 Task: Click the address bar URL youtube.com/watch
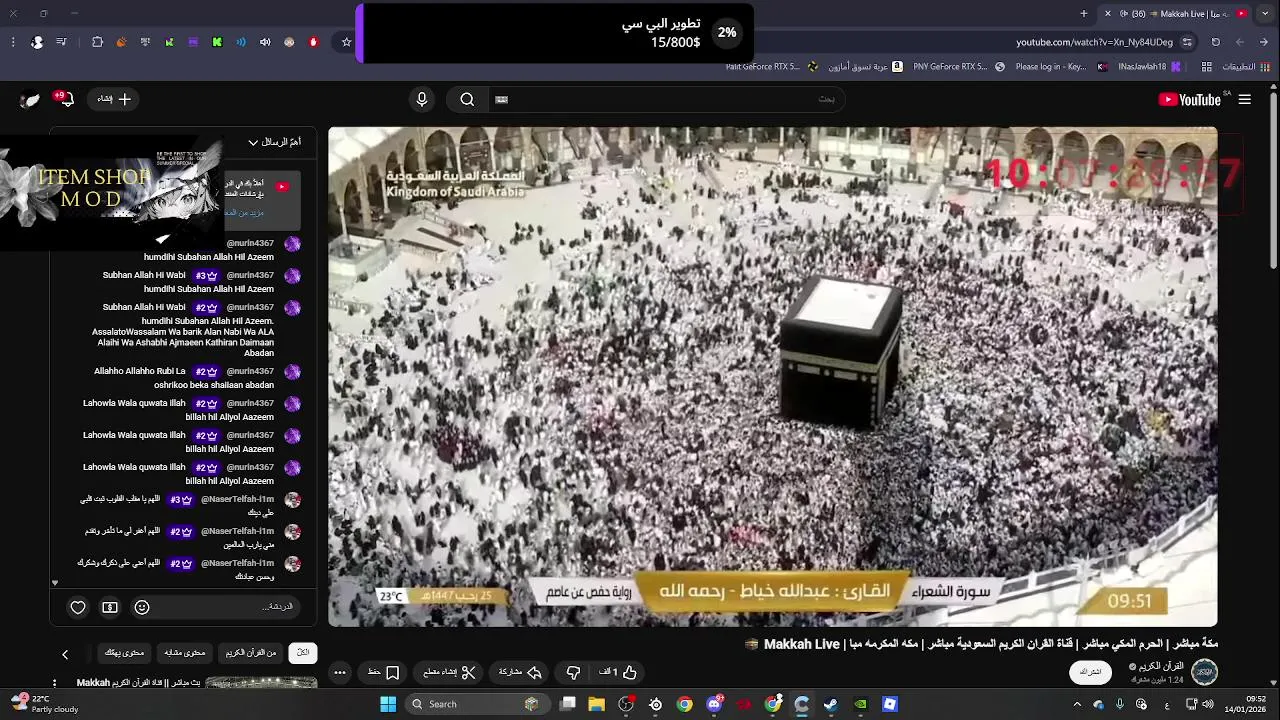point(1095,42)
